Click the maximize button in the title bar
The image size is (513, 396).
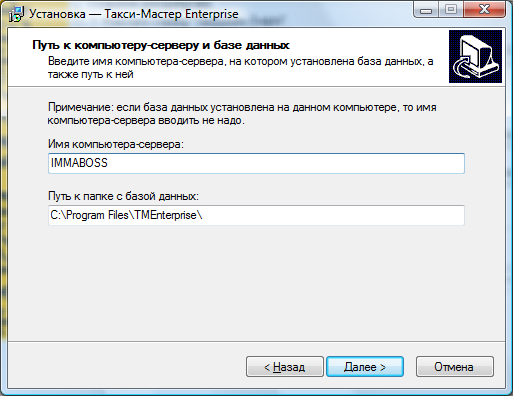(451, 10)
